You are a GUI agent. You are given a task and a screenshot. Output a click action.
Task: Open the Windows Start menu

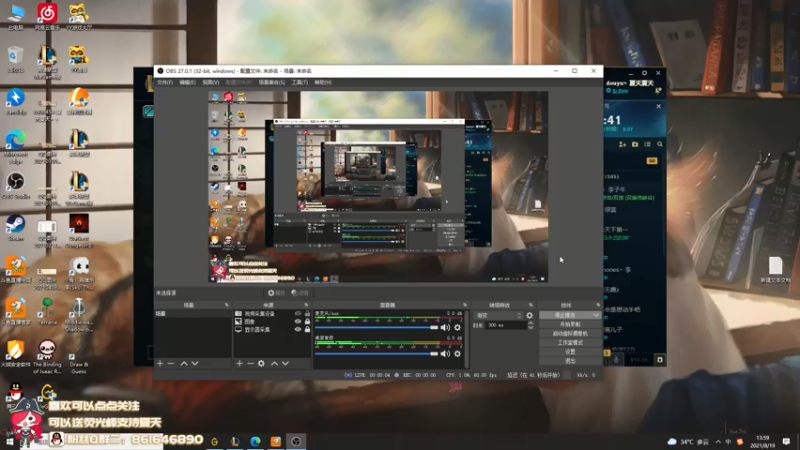tap(9, 441)
